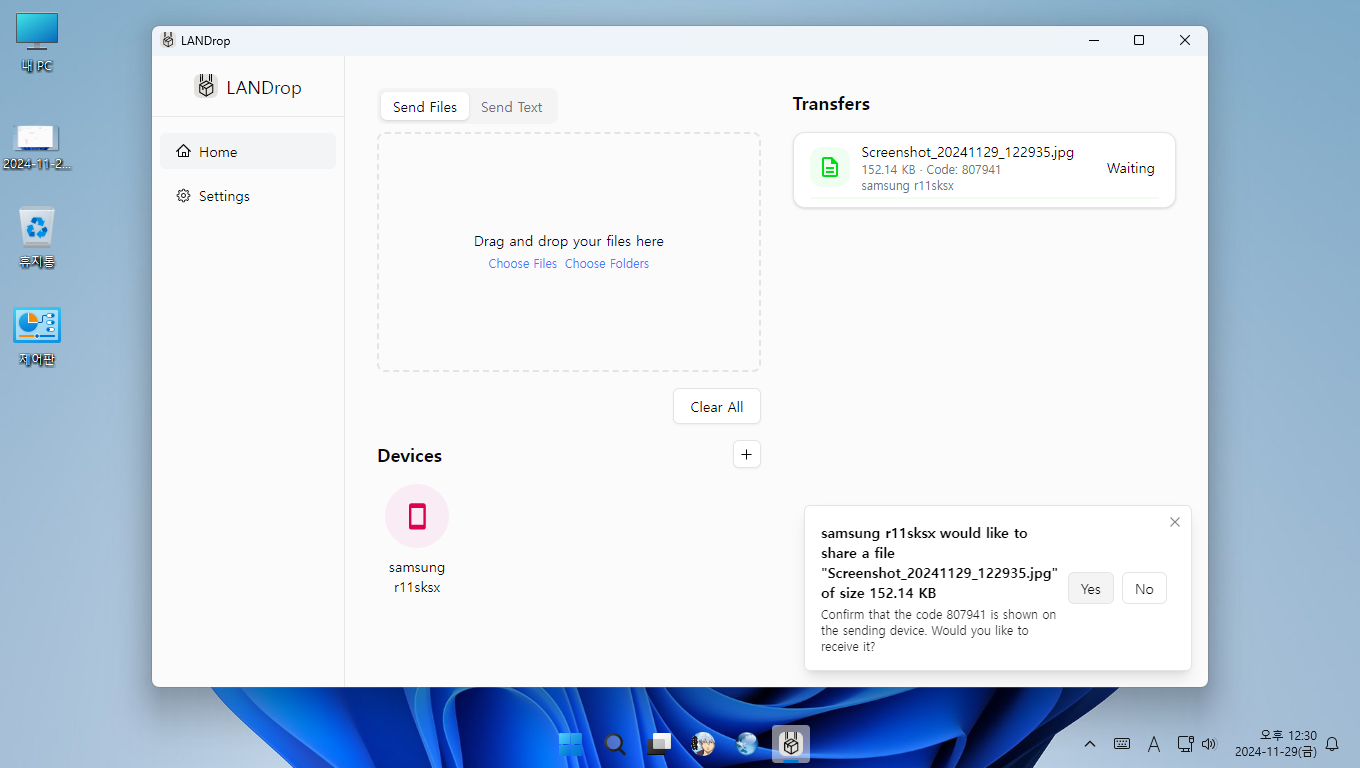Image resolution: width=1360 pixels, height=768 pixels.
Task: Click the input language A indicator
Action: coord(1154,744)
